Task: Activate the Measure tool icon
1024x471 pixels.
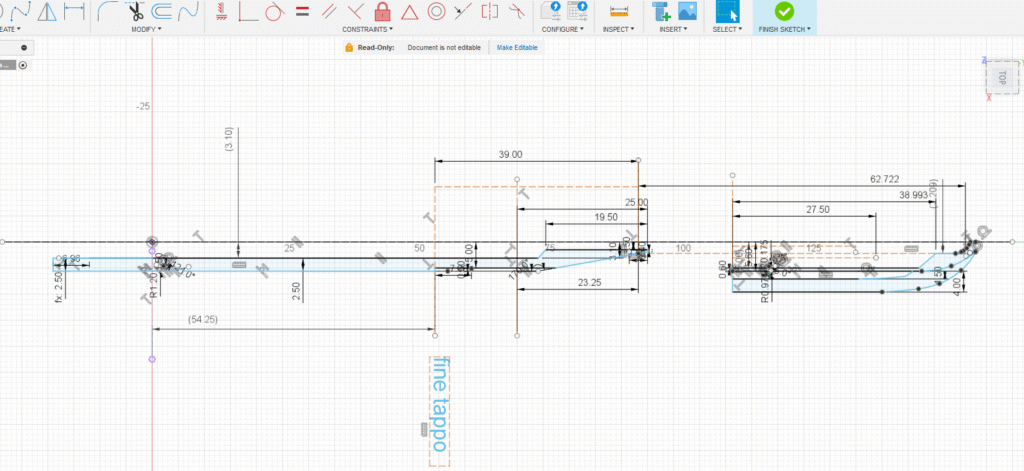Action: coord(619,12)
